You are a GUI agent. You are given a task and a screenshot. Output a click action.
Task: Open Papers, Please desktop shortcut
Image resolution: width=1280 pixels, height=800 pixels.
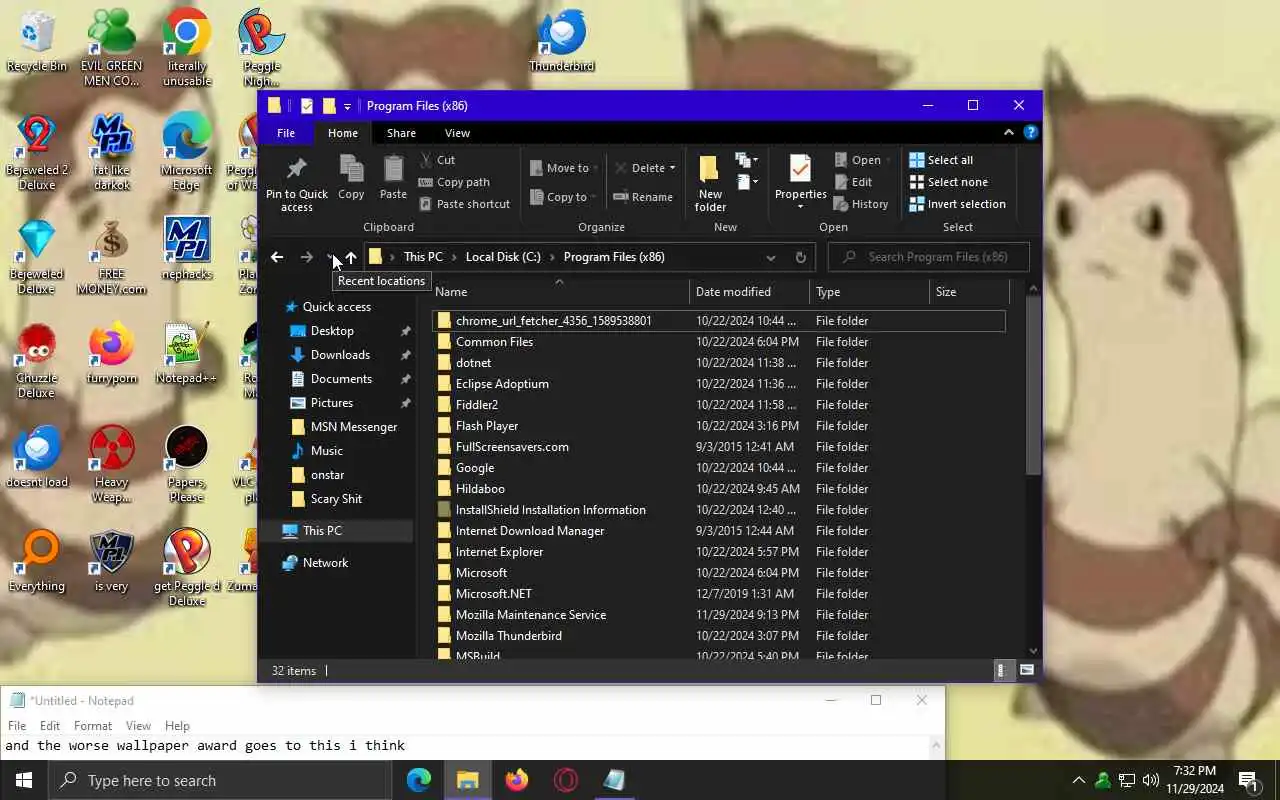coord(186,465)
